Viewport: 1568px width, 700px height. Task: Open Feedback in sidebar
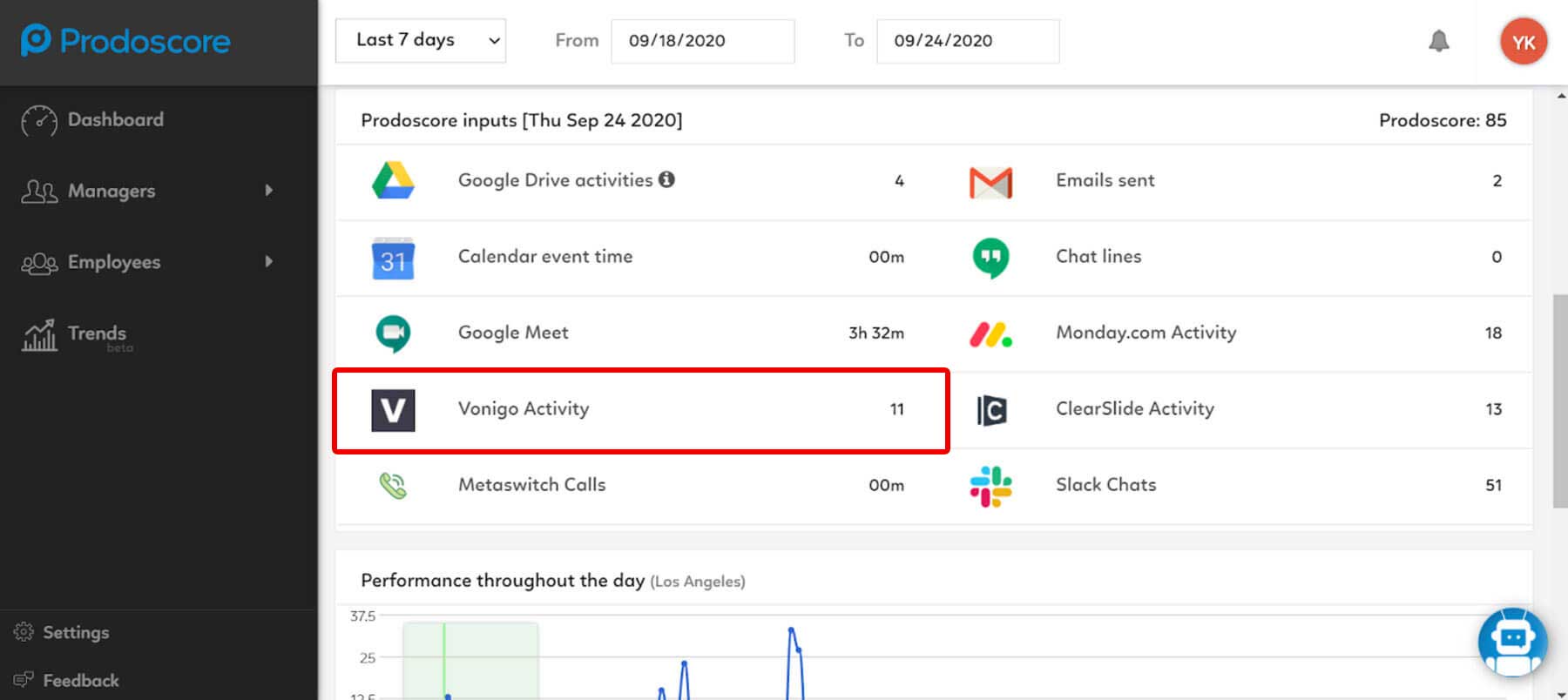coord(81,680)
